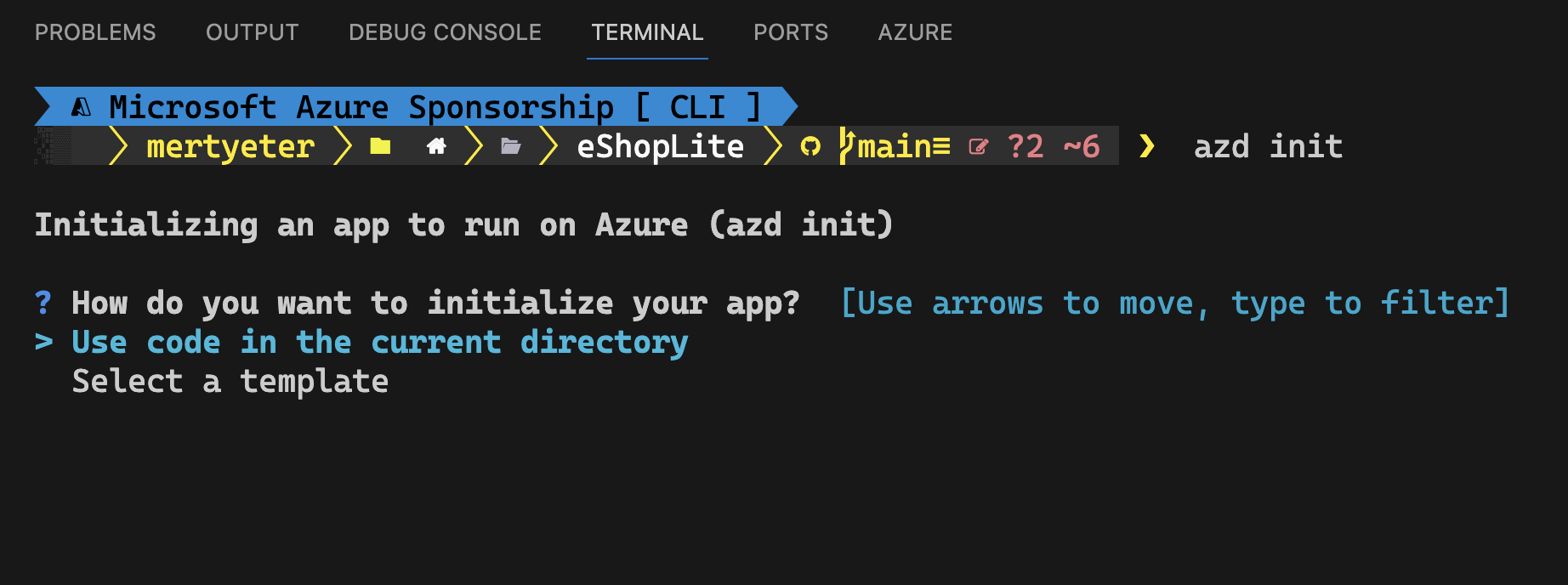The height and width of the screenshot is (585, 1568).
Task: Click the 'Initializing an app to run on Azure' heading
Action: [x=463, y=225]
